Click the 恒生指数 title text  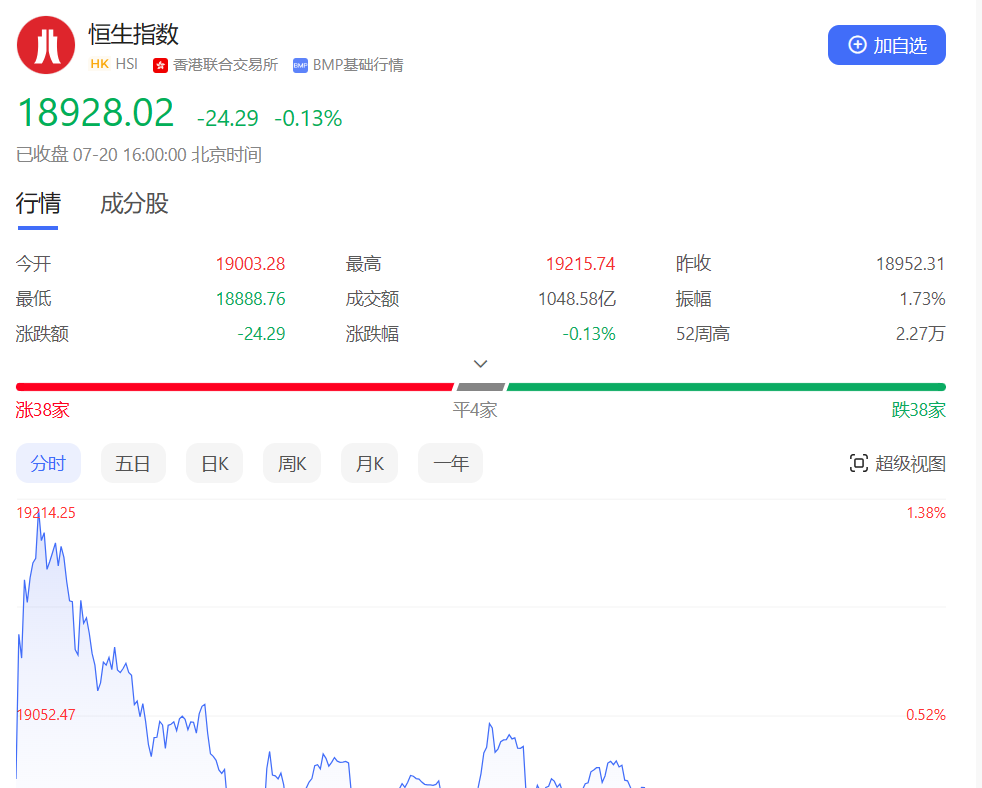click(134, 34)
